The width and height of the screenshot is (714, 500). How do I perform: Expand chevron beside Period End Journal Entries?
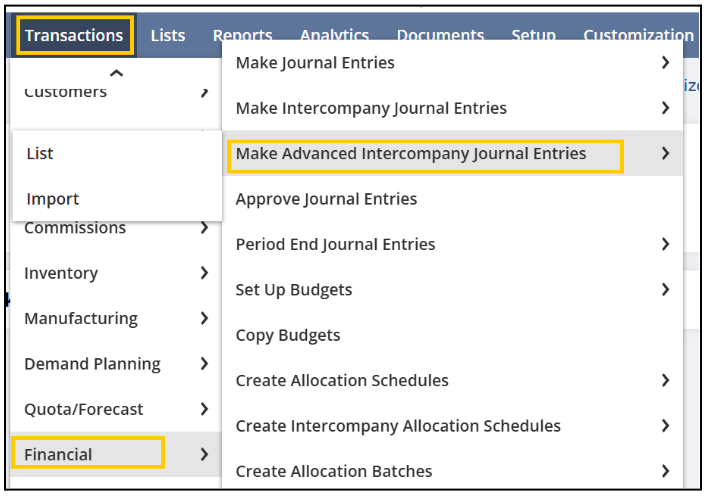click(666, 244)
